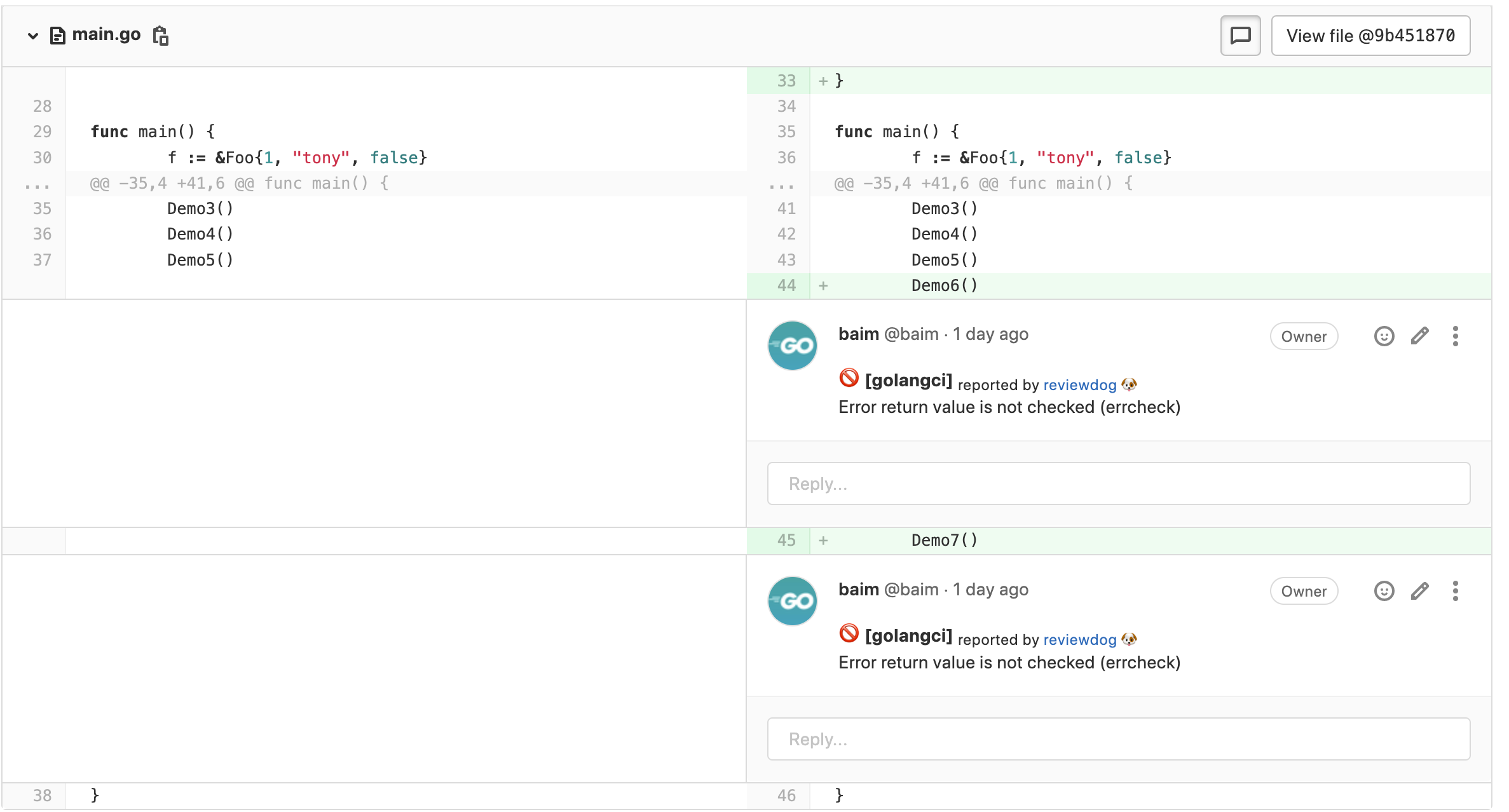Click the Reply field under Demo6 comment

1119,484
